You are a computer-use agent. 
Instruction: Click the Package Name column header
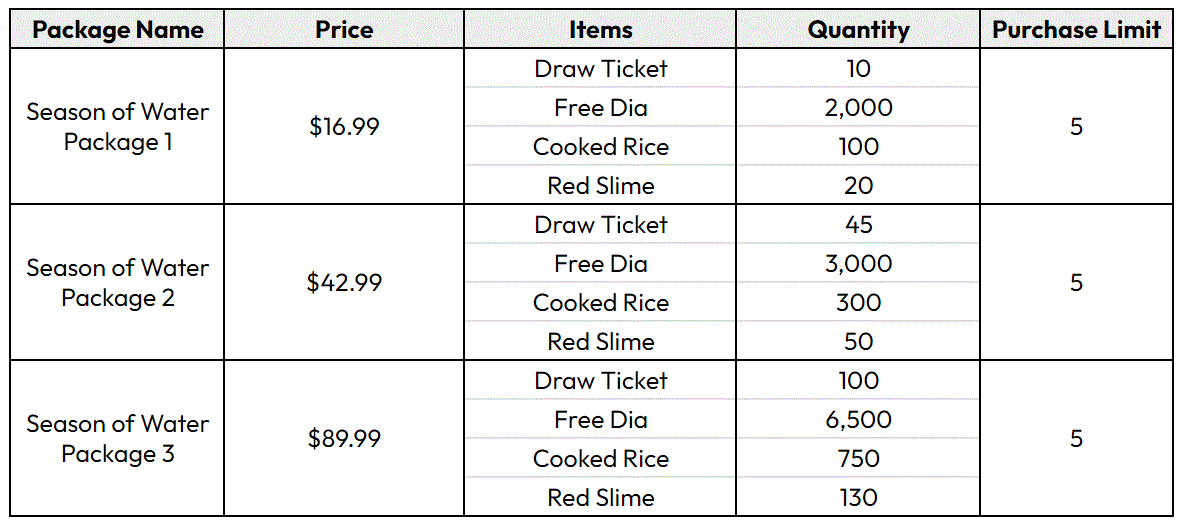[x=118, y=29]
